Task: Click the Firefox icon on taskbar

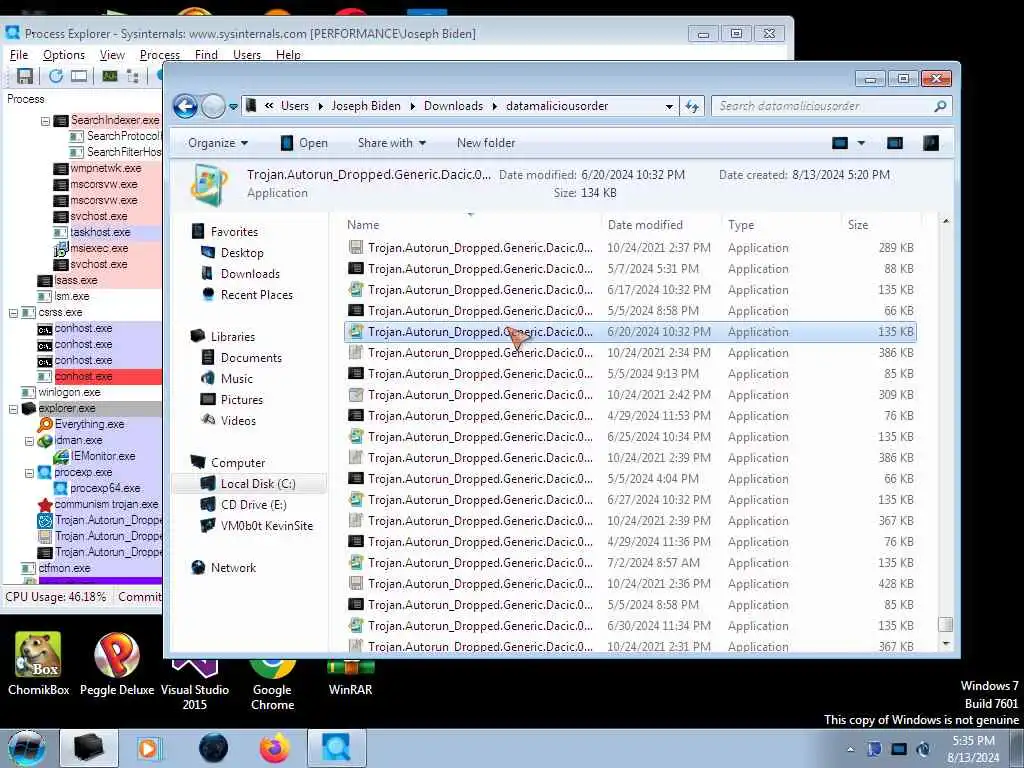Action: coord(275,748)
